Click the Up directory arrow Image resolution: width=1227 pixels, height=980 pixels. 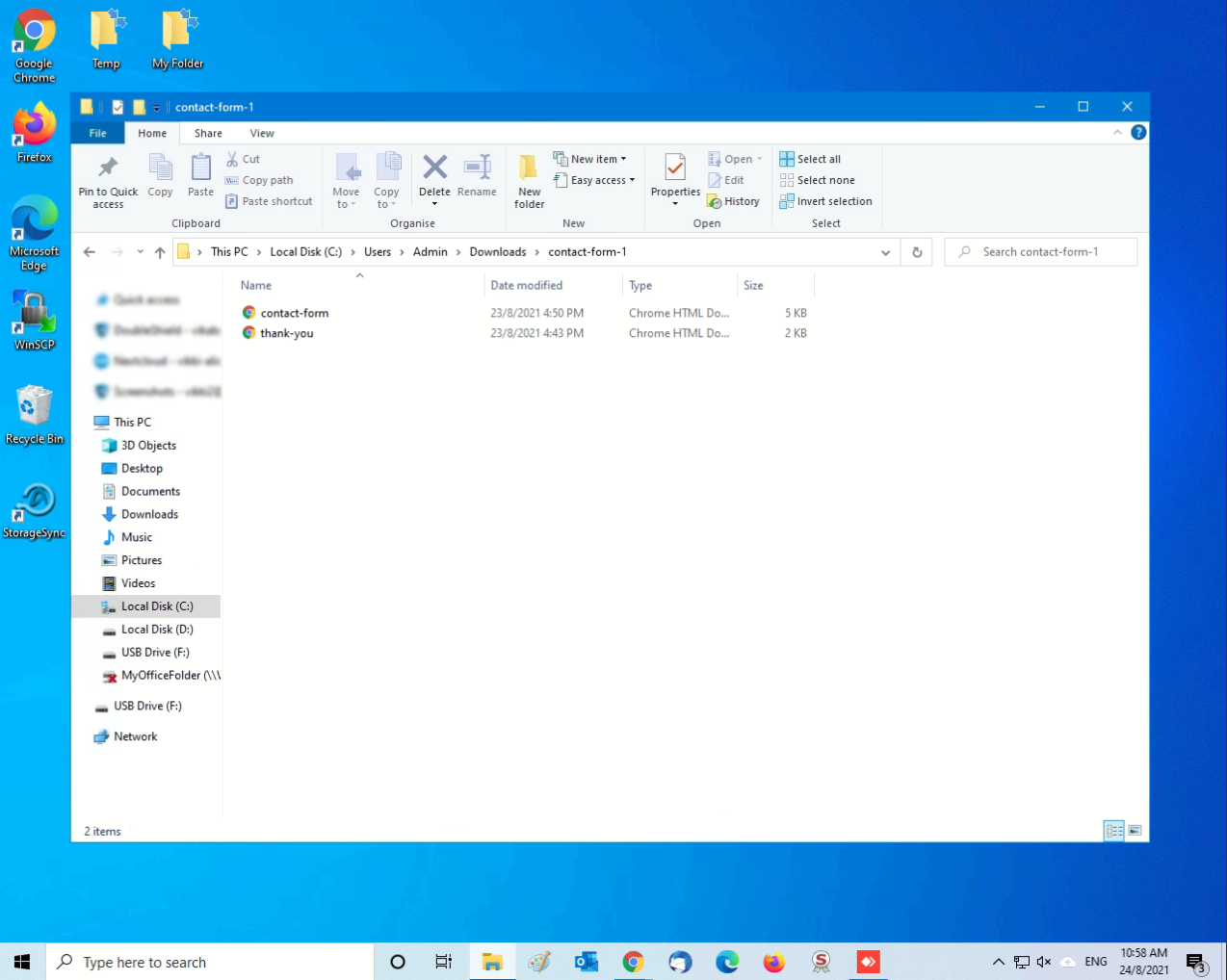[160, 252]
